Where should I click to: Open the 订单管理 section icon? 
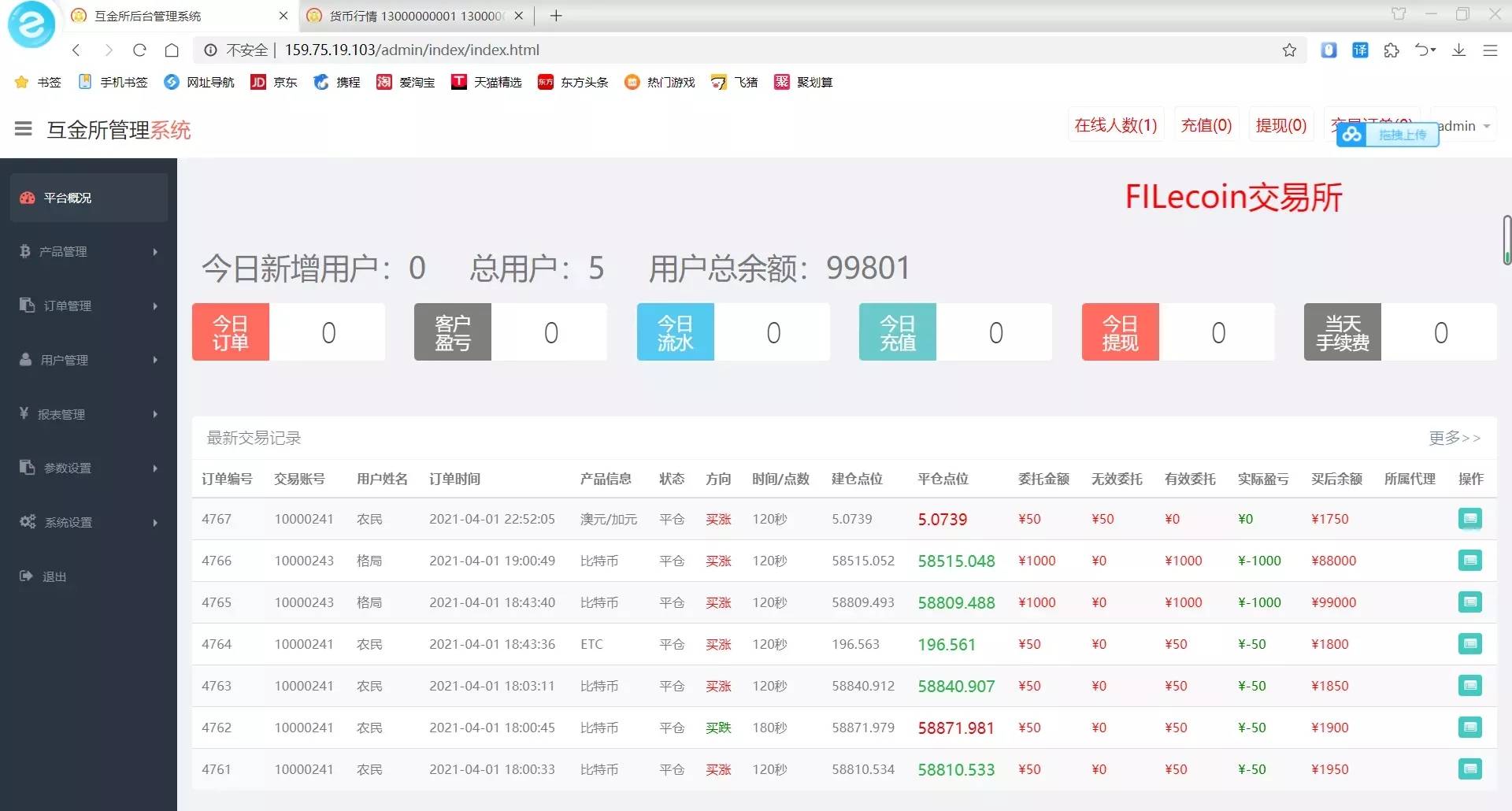pyautogui.click(x=26, y=306)
